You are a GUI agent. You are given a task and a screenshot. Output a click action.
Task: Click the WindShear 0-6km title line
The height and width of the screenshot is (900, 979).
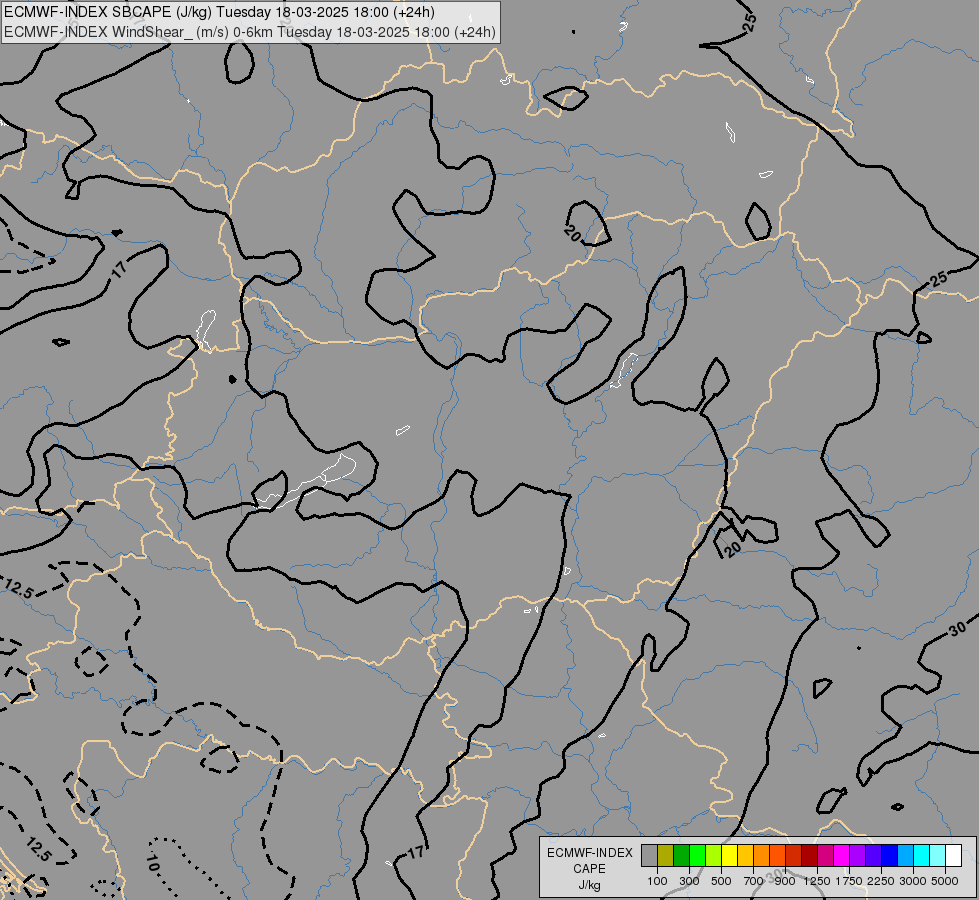pyautogui.click(x=249, y=32)
